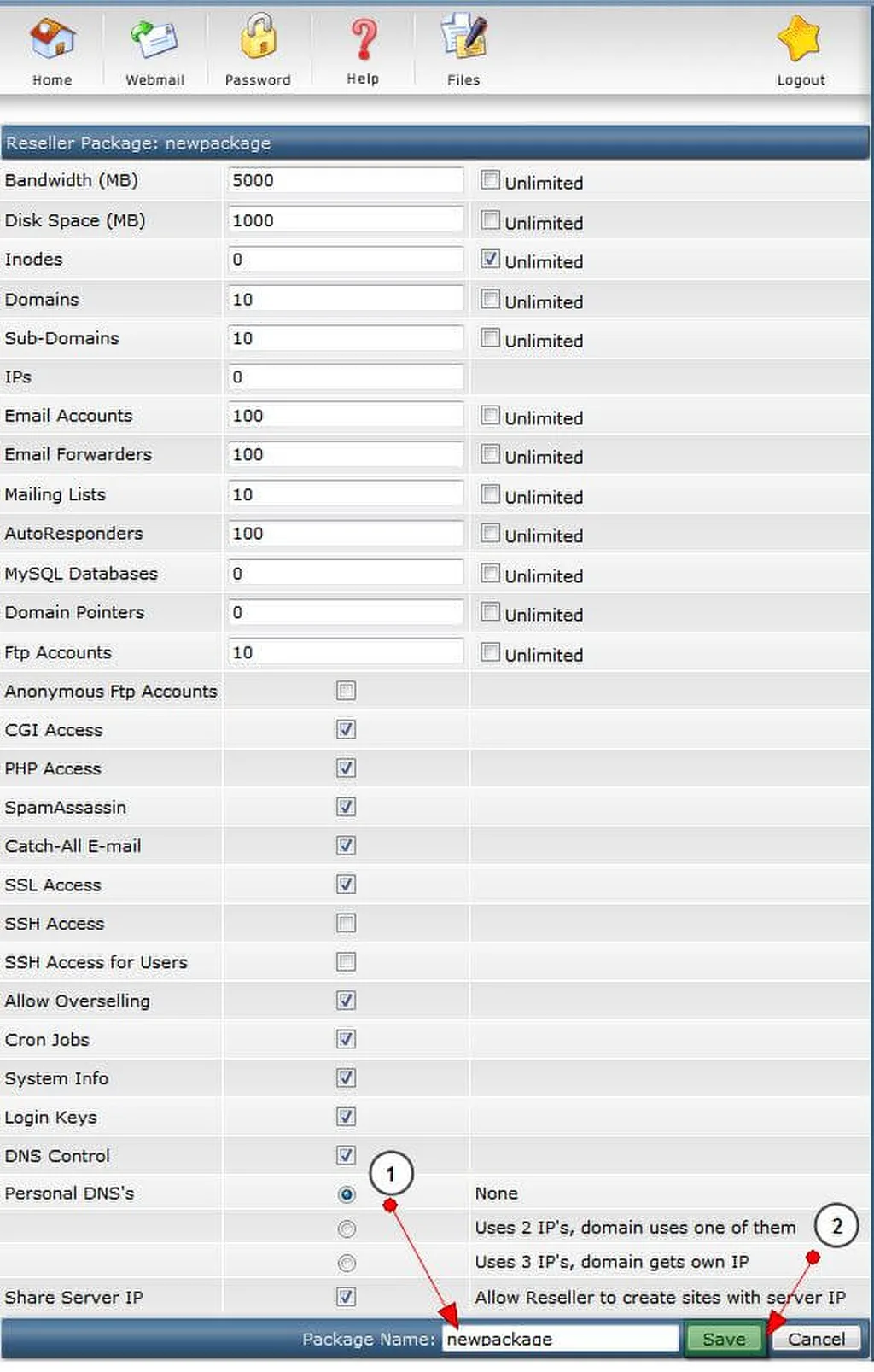Check Unlimited for Disk Space

[490, 219]
